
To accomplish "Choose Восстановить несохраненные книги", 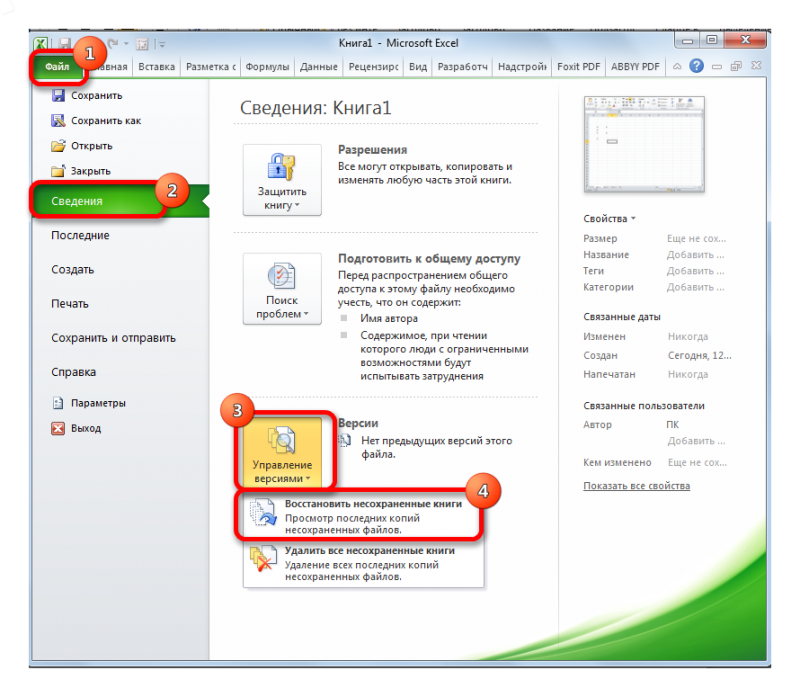I will click(363, 516).
